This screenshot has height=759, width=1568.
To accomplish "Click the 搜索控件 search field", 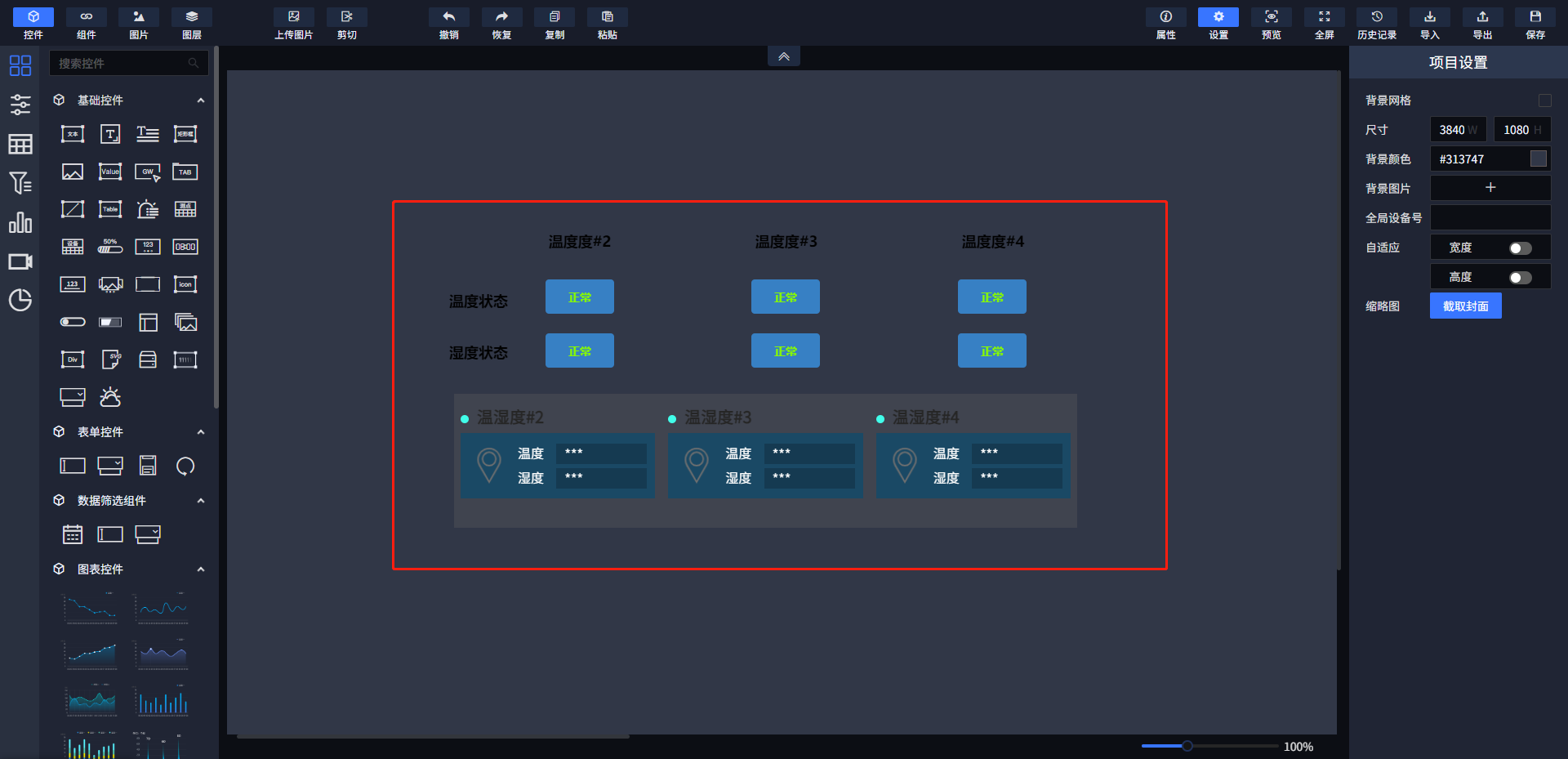I will (x=122, y=63).
